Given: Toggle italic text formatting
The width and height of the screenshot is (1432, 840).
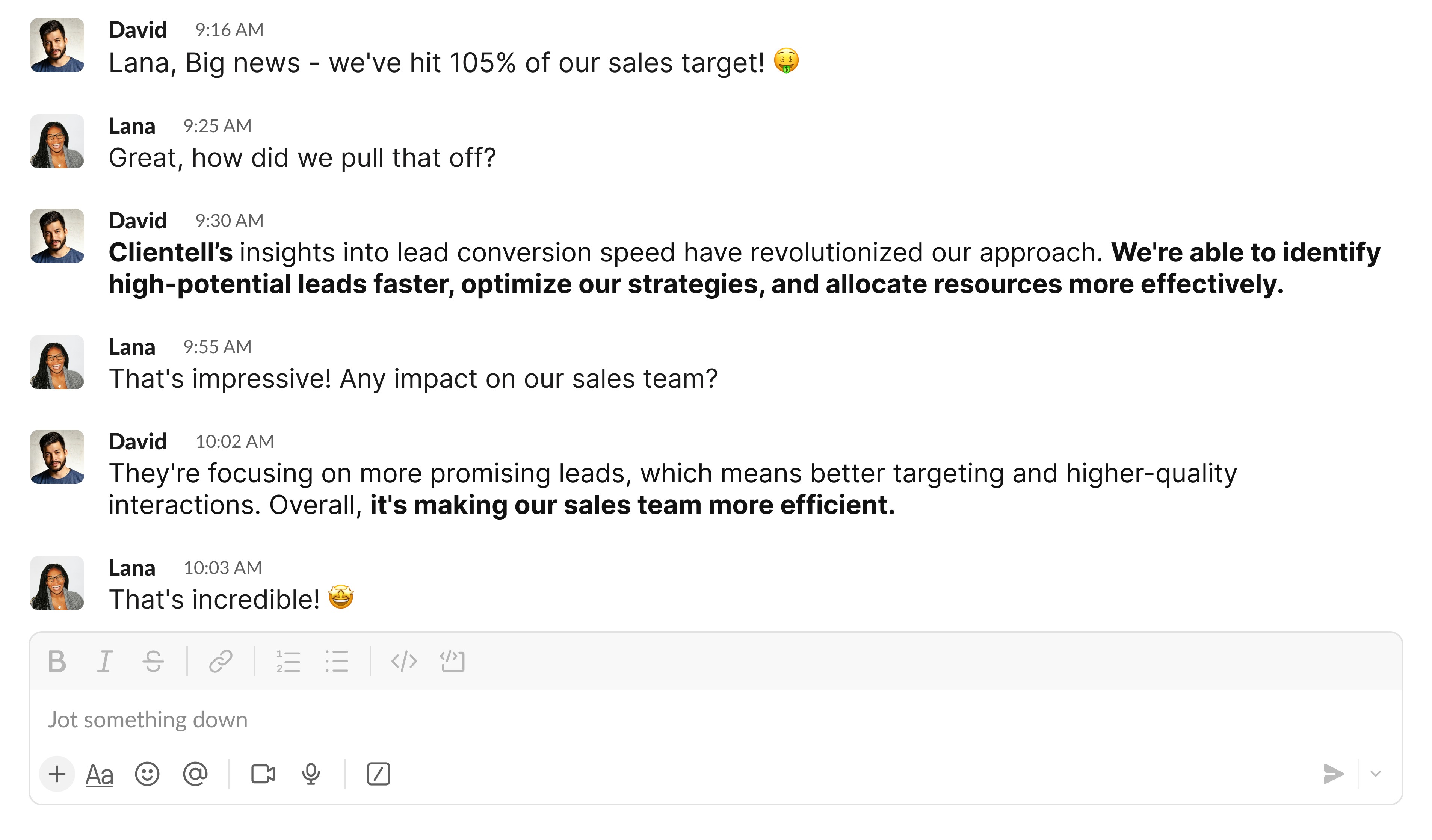Looking at the screenshot, I should (105, 662).
